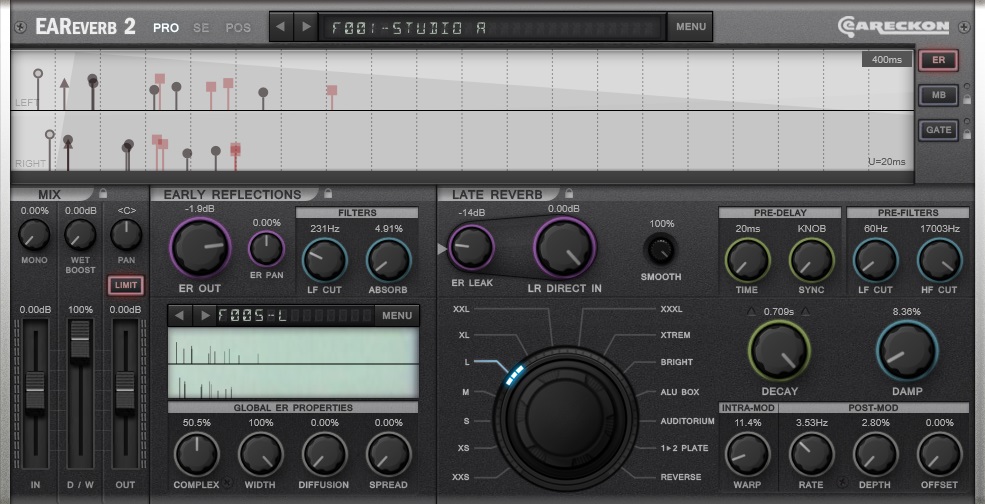
Task: Switch to the SE mode tab
Action: [201, 28]
